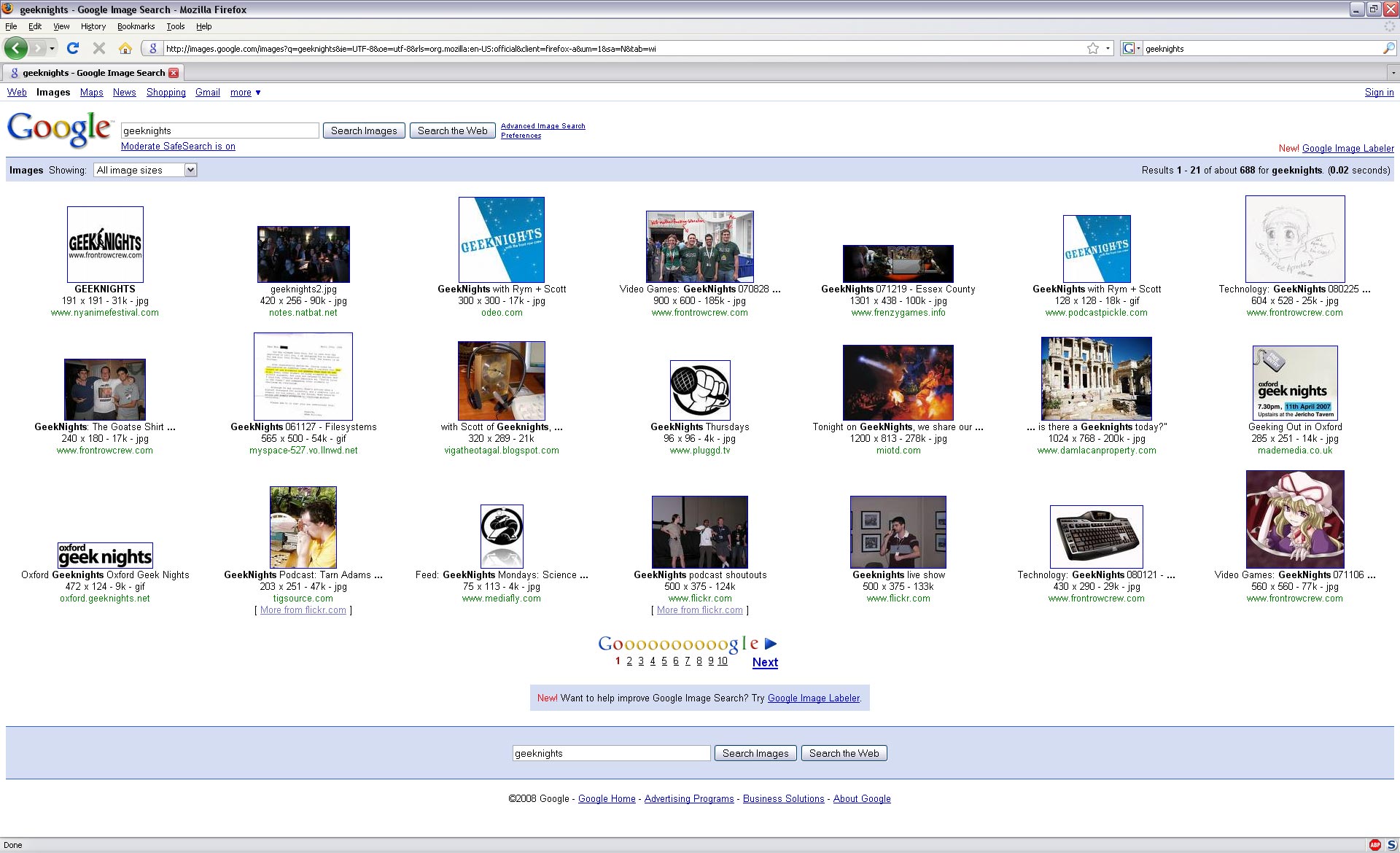Click the browser Back arrow button

click(16, 48)
